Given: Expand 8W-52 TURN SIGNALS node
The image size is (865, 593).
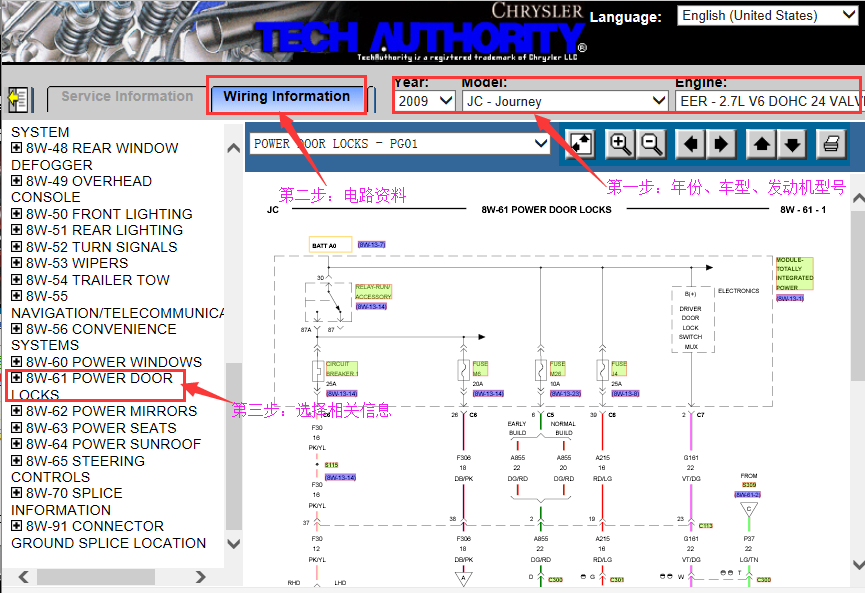Looking at the screenshot, I should pyautogui.click(x=17, y=247).
